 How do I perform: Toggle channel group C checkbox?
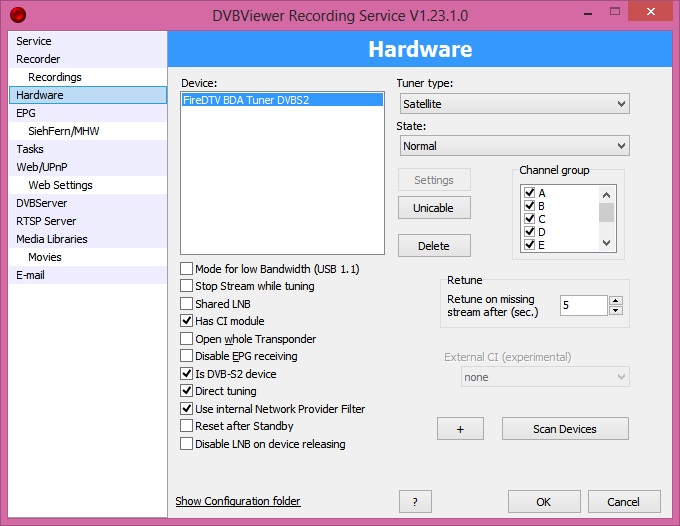(x=529, y=218)
